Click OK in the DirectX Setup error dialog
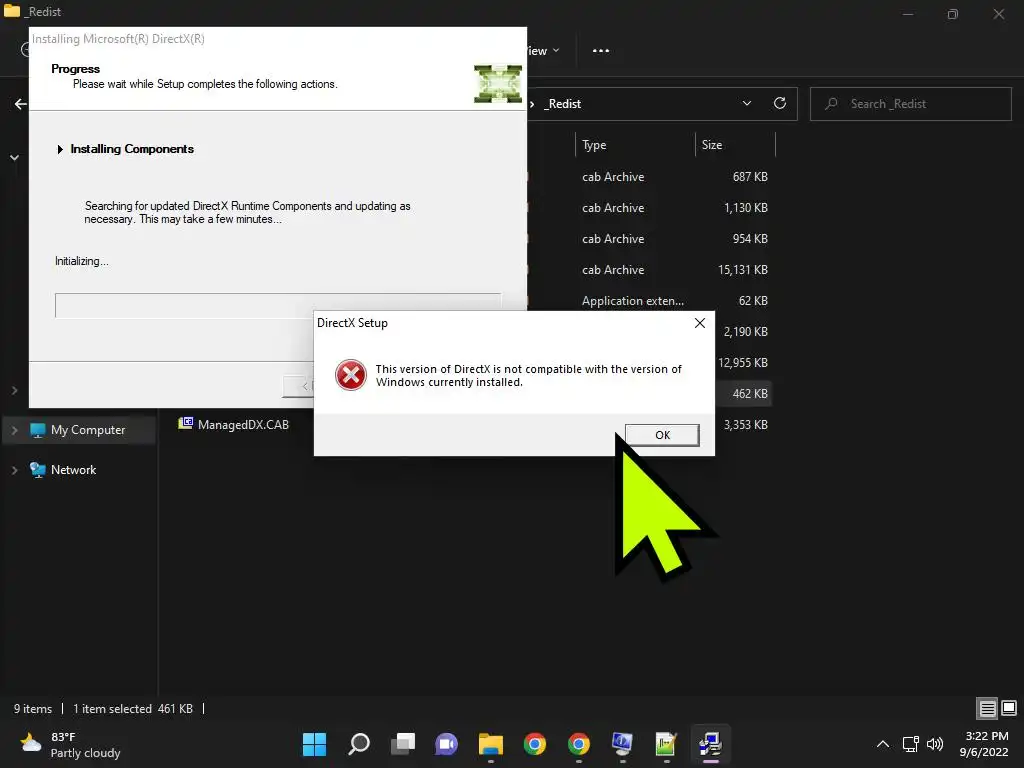 [662, 435]
